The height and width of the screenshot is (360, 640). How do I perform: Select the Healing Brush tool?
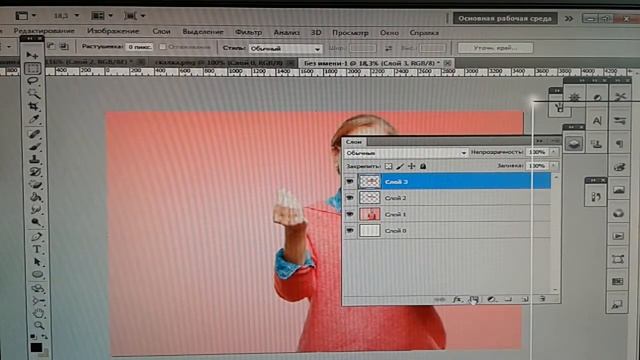point(35,133)
